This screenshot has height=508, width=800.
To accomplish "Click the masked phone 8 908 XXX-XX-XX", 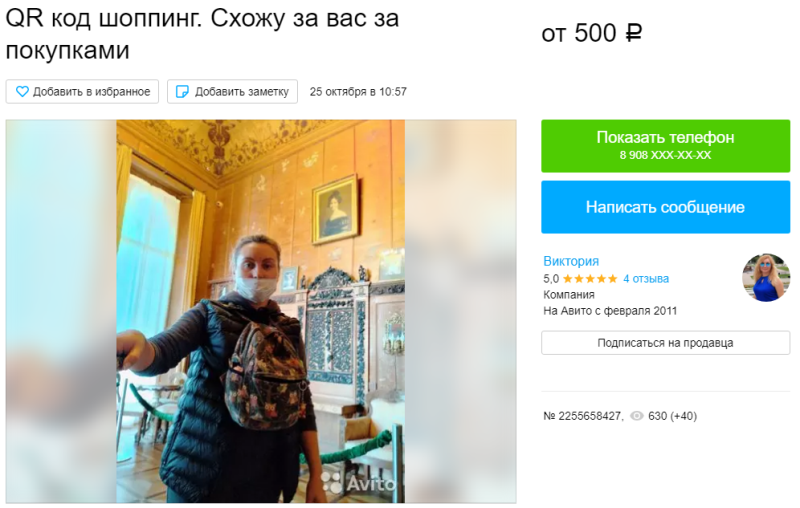I will 665,155.
